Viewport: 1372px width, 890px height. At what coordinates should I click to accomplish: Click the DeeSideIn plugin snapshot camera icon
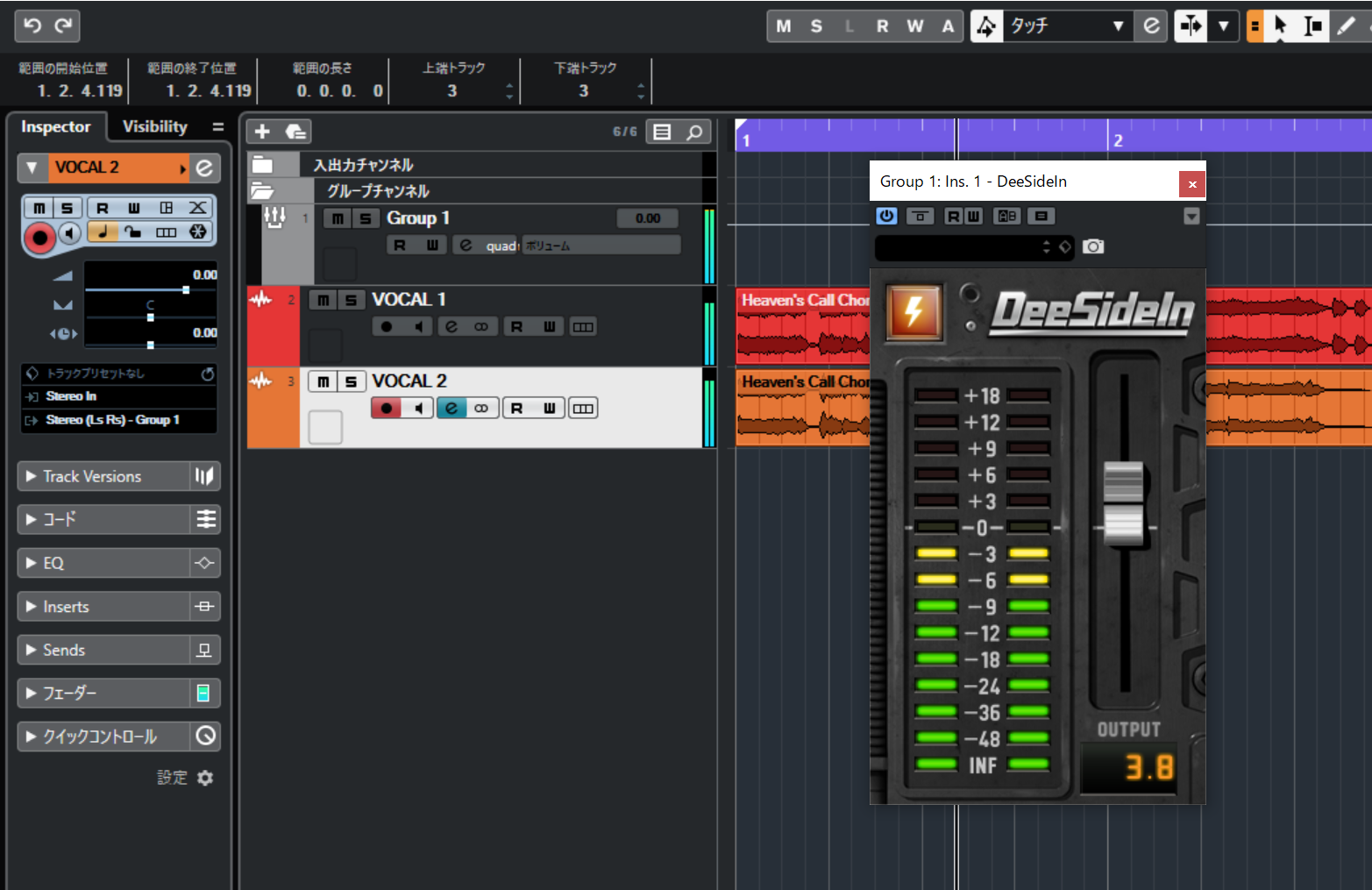tap(1093, 246)
